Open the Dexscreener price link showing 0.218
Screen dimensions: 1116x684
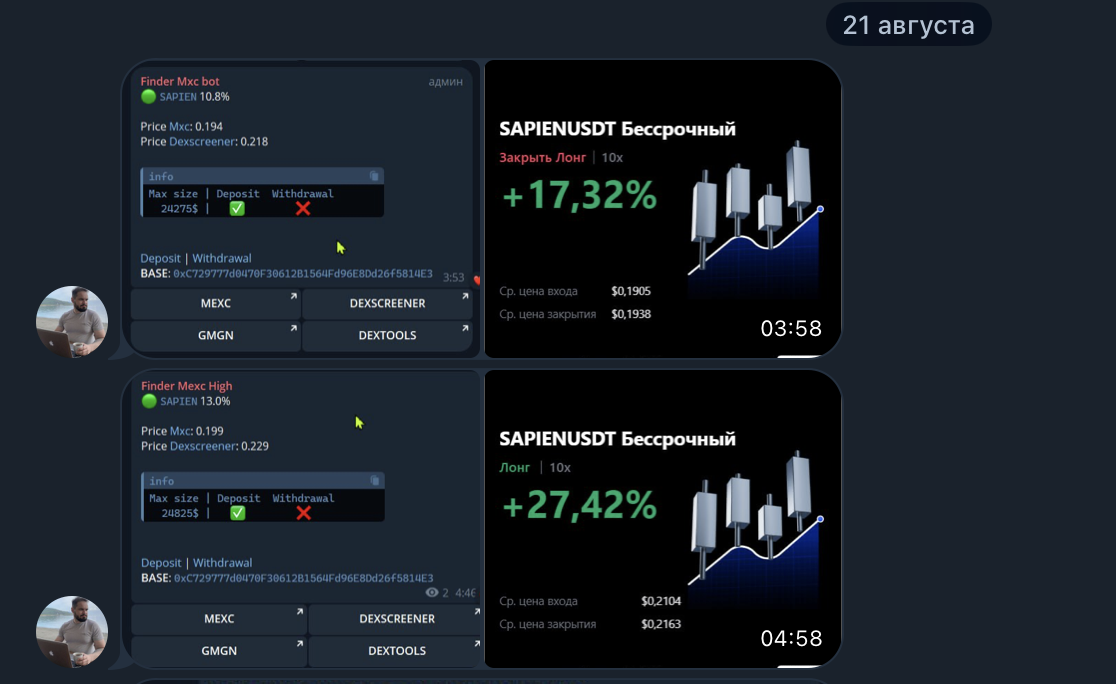(203, 142)
